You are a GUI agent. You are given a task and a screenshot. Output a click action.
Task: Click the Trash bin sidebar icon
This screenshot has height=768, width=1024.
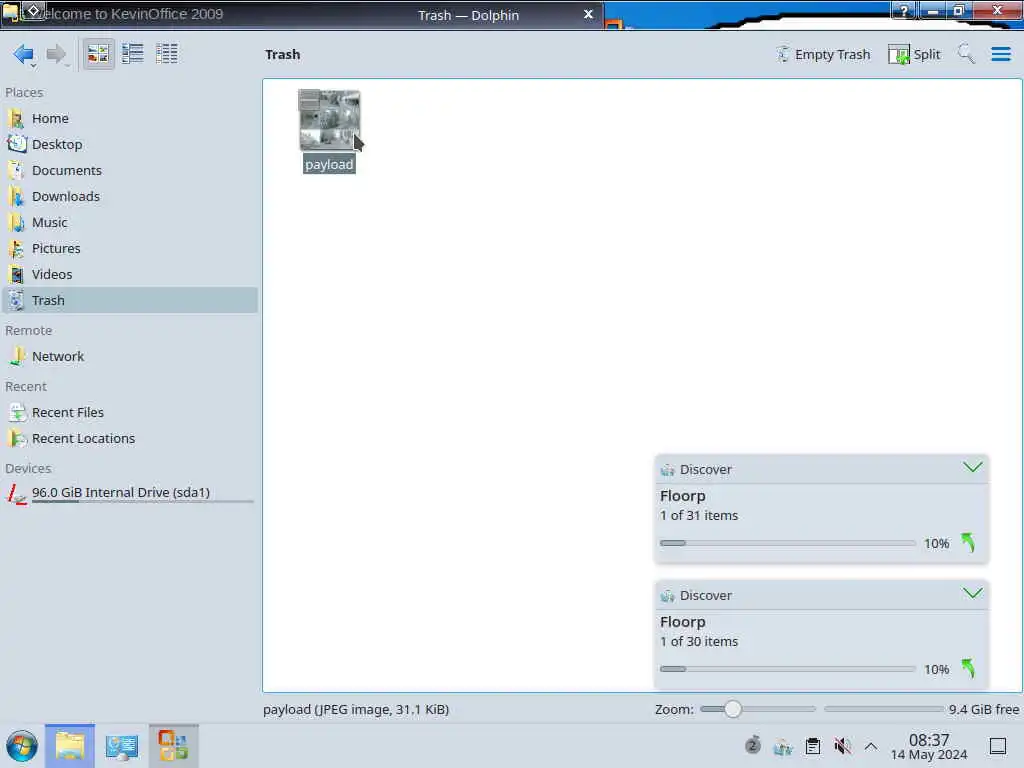[x=17, y=300]
